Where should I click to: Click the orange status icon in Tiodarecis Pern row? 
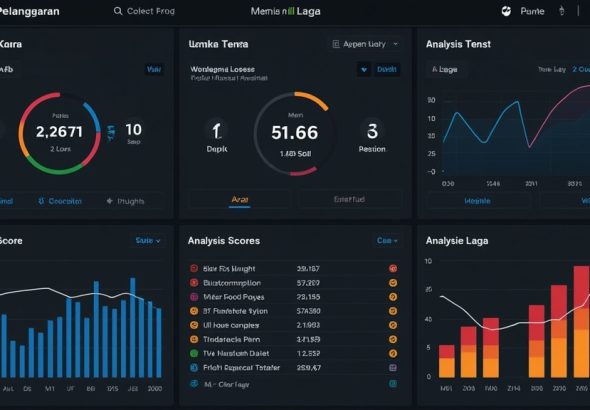(393, 339)
